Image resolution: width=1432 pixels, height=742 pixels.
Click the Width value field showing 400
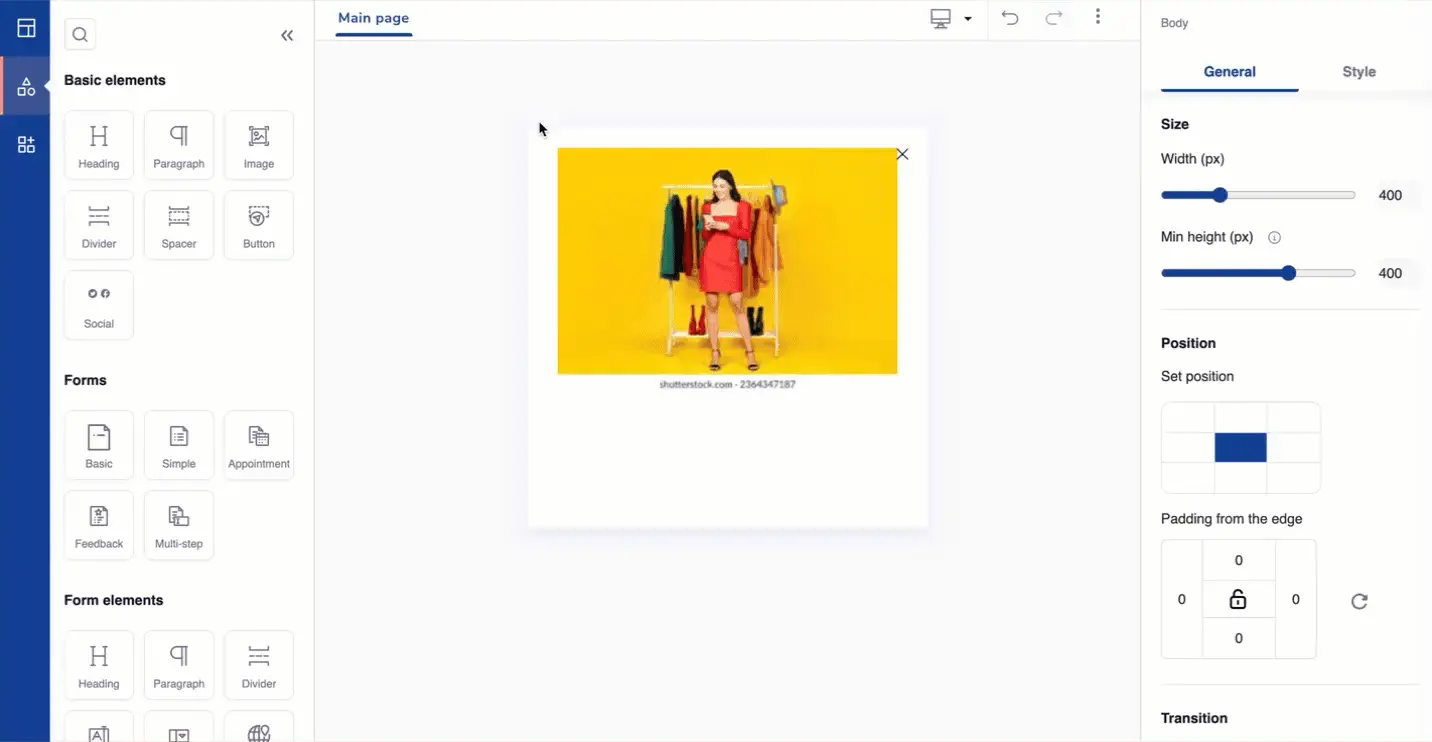[1390, 196]
